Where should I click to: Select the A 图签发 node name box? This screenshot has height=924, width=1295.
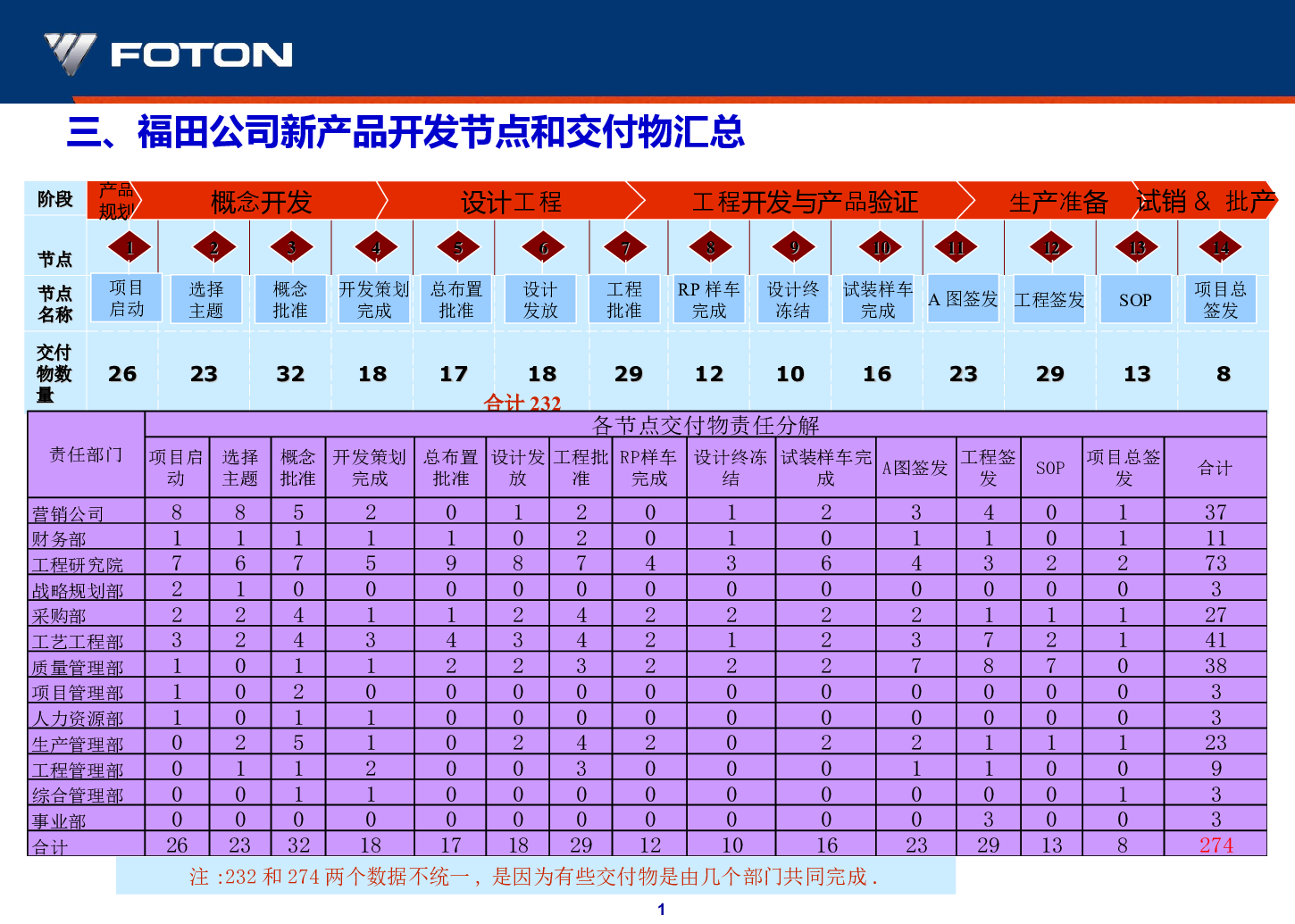click(963, 299)
